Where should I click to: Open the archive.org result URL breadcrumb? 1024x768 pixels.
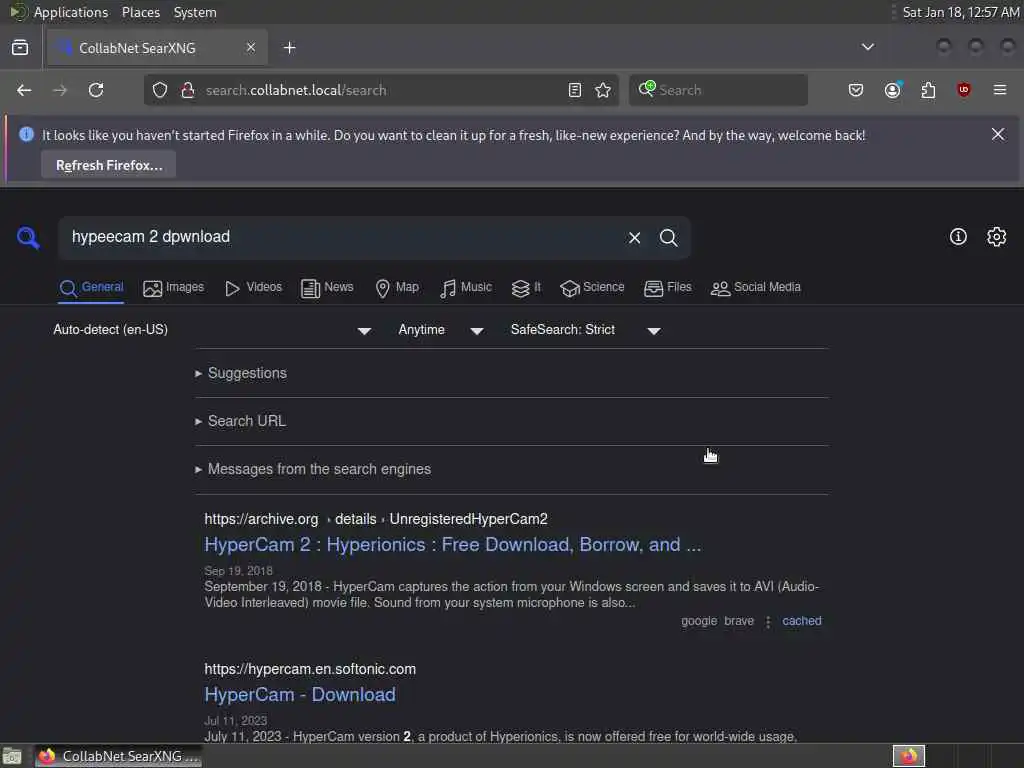click(x=376, y=519)
